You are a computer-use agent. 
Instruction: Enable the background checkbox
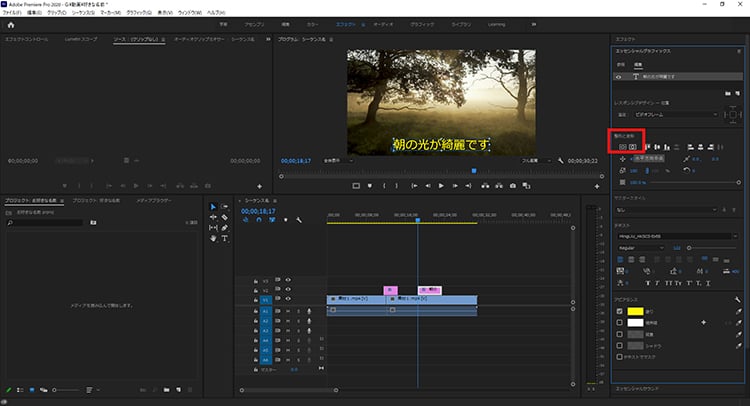point(620,334)
